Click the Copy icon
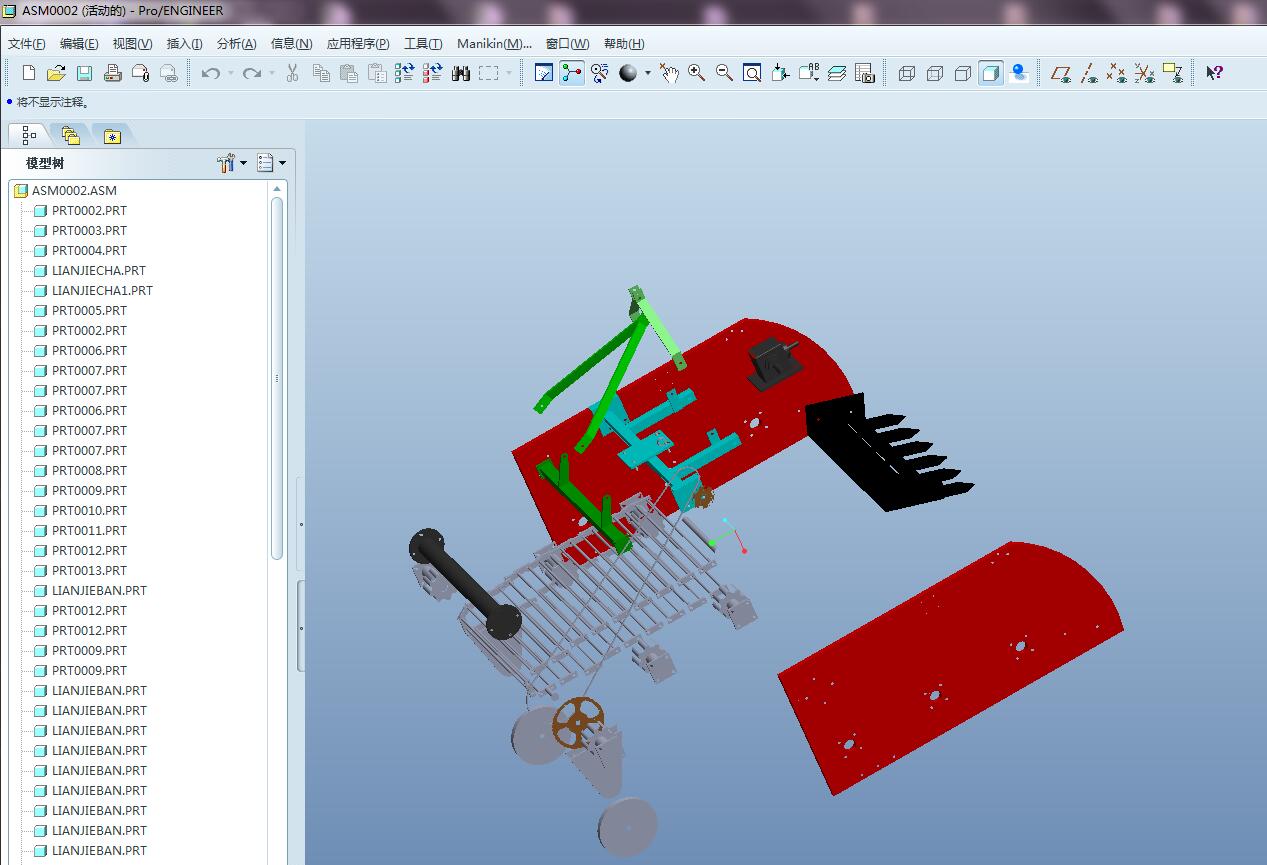 click(x=321, y=73)
